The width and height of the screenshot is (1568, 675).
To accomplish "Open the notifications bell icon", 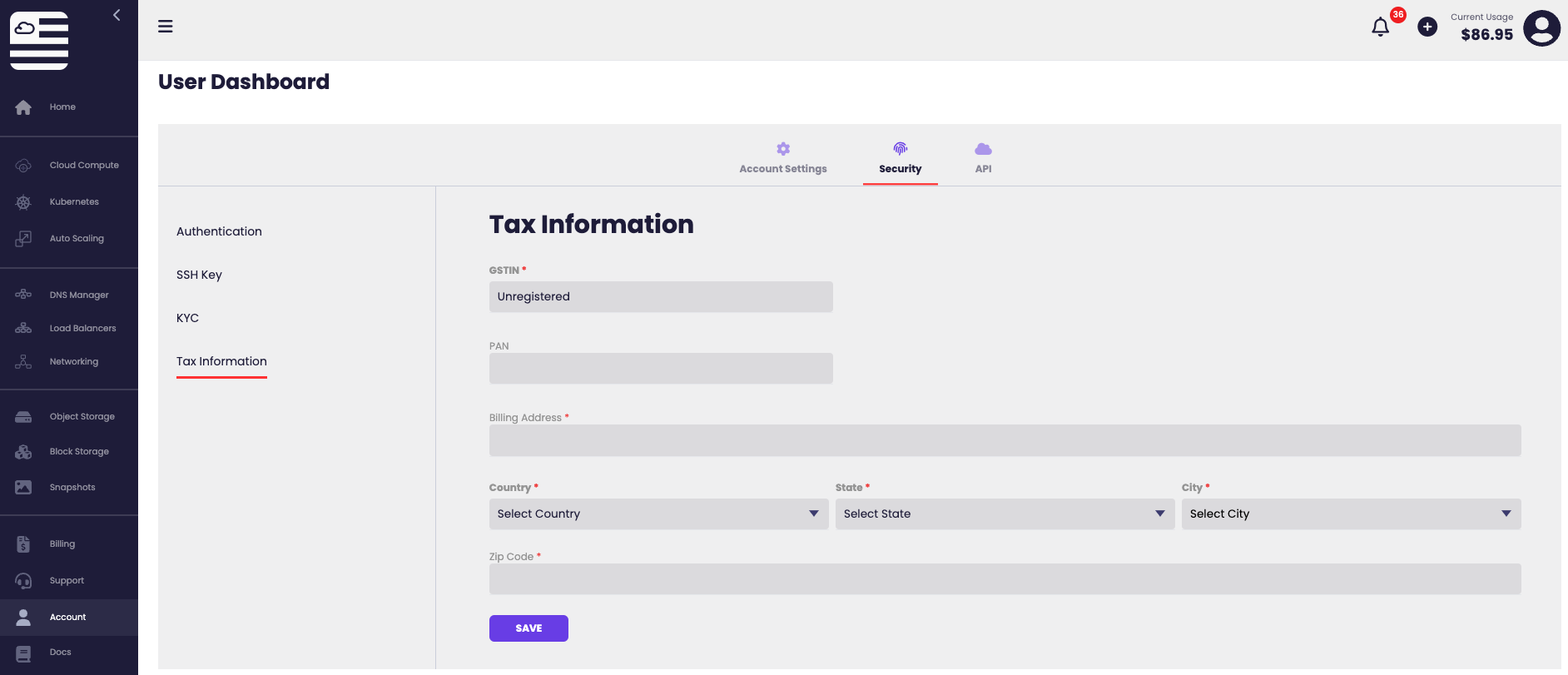I will click(x=1380, y=27).
